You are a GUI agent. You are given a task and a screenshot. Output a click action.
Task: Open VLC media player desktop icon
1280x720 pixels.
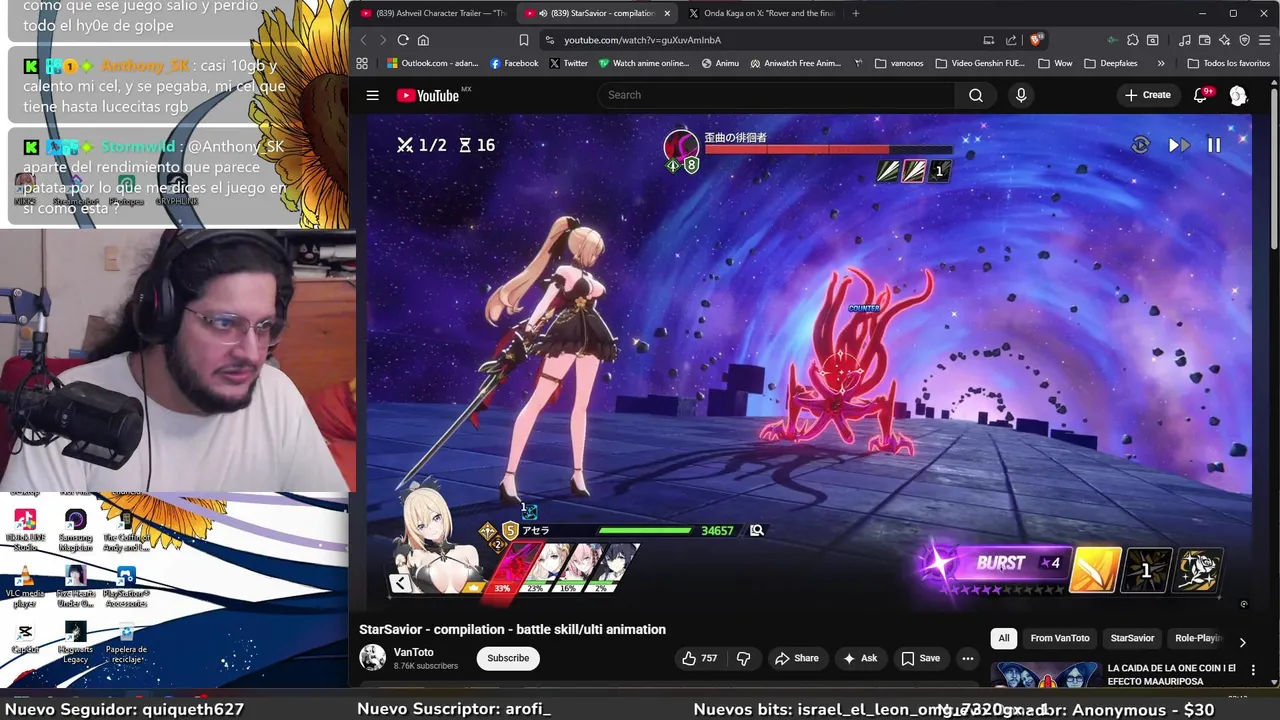point(25,586)
